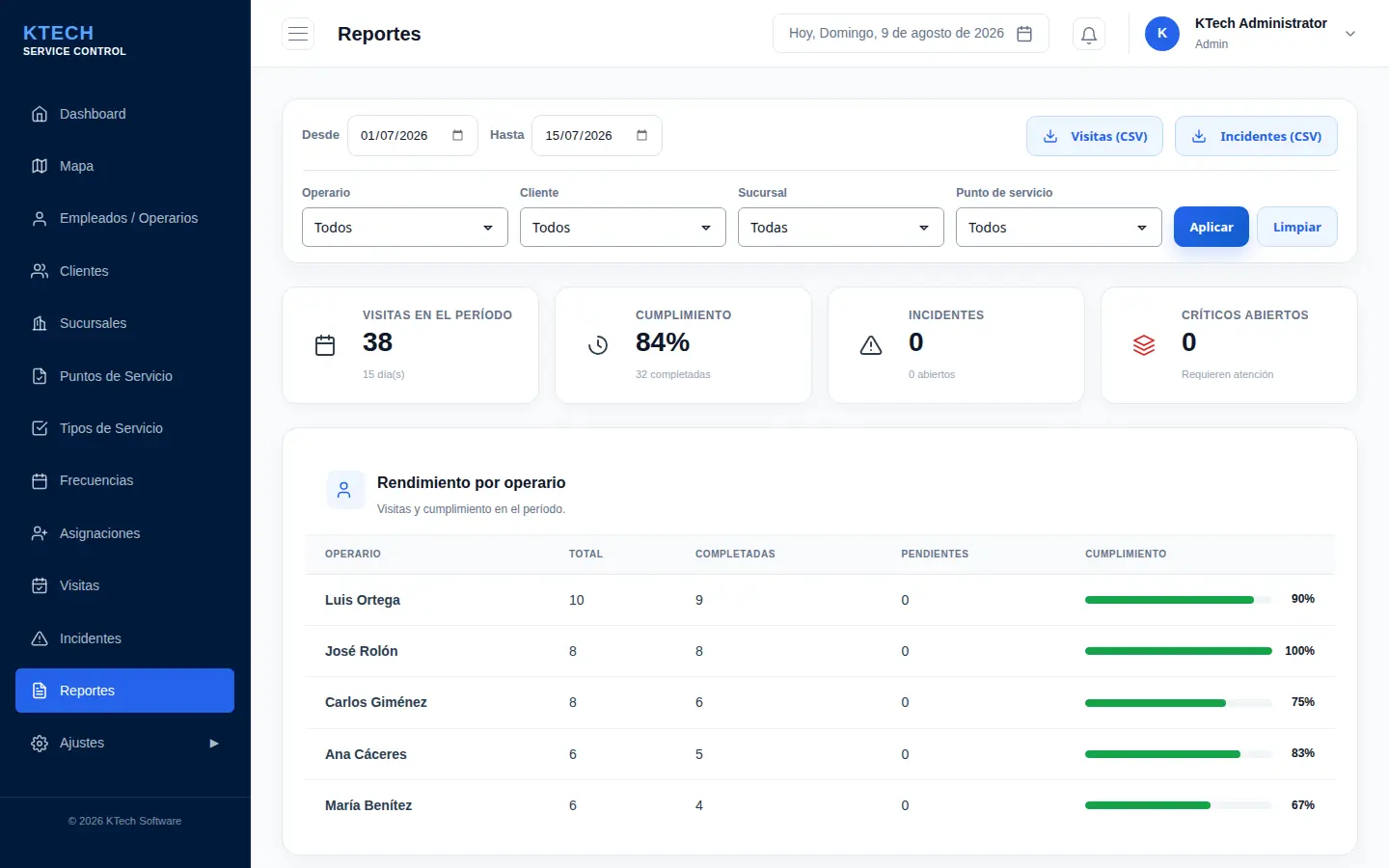Click the Luis Ortega name cell
The width and height of the screenshot is (1389, 868).
(x=363, y=600)
